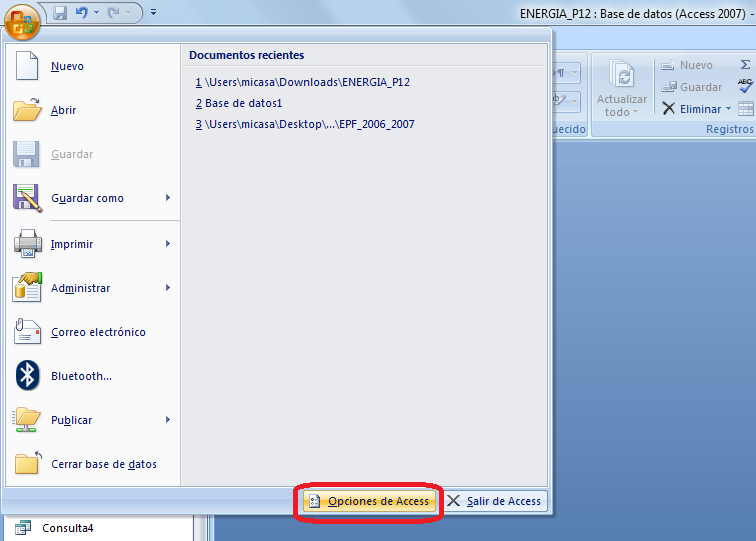Open the Actualizar todo dropdown arrow

[635, 112]
